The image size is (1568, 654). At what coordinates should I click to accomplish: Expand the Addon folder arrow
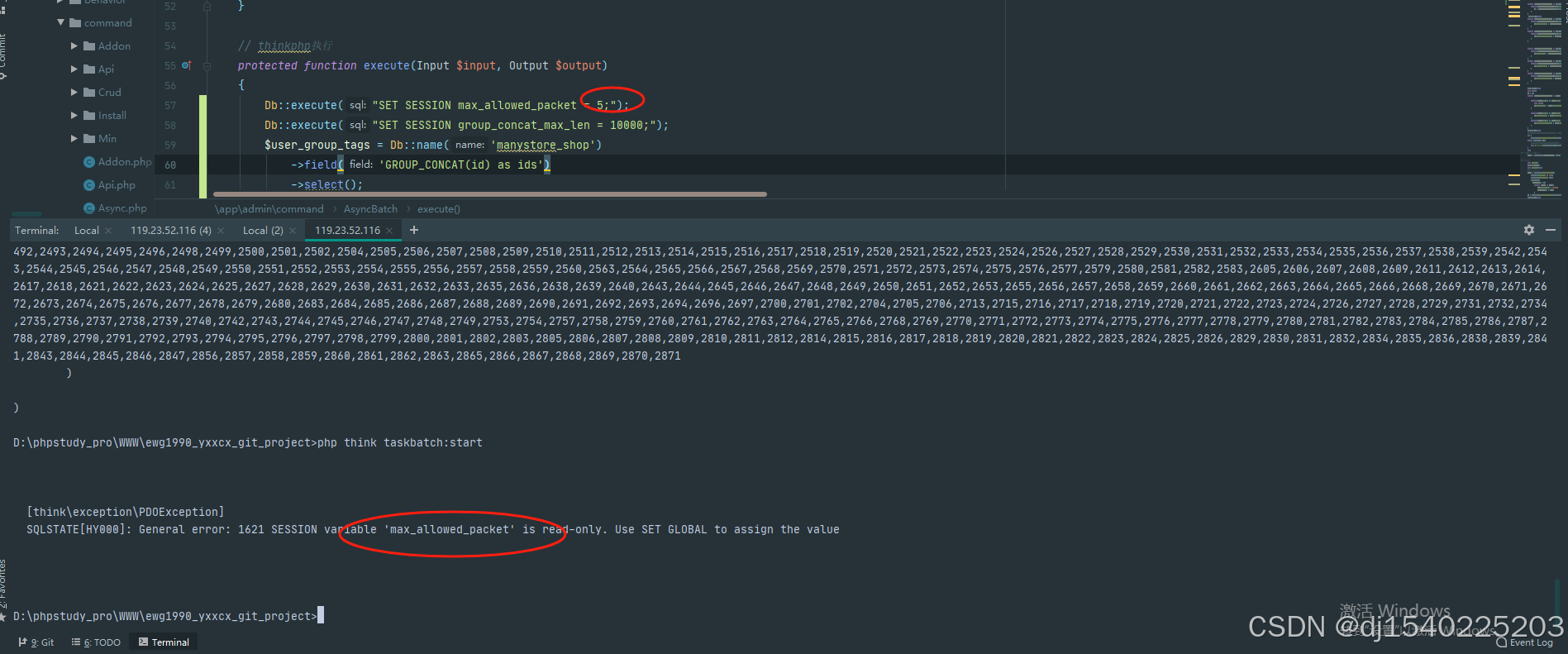(x=74, y=45)
